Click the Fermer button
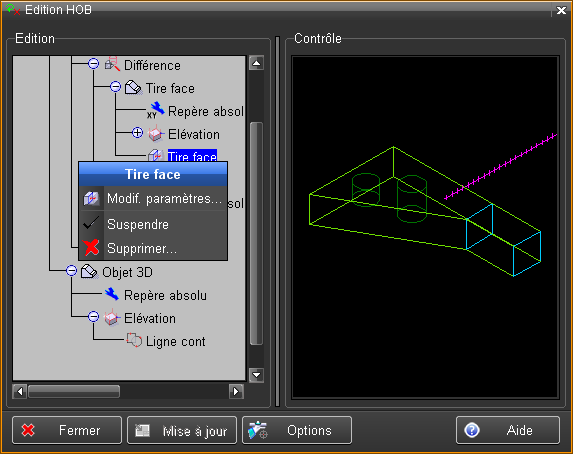573x454 pixels. (x=67, y=430)
